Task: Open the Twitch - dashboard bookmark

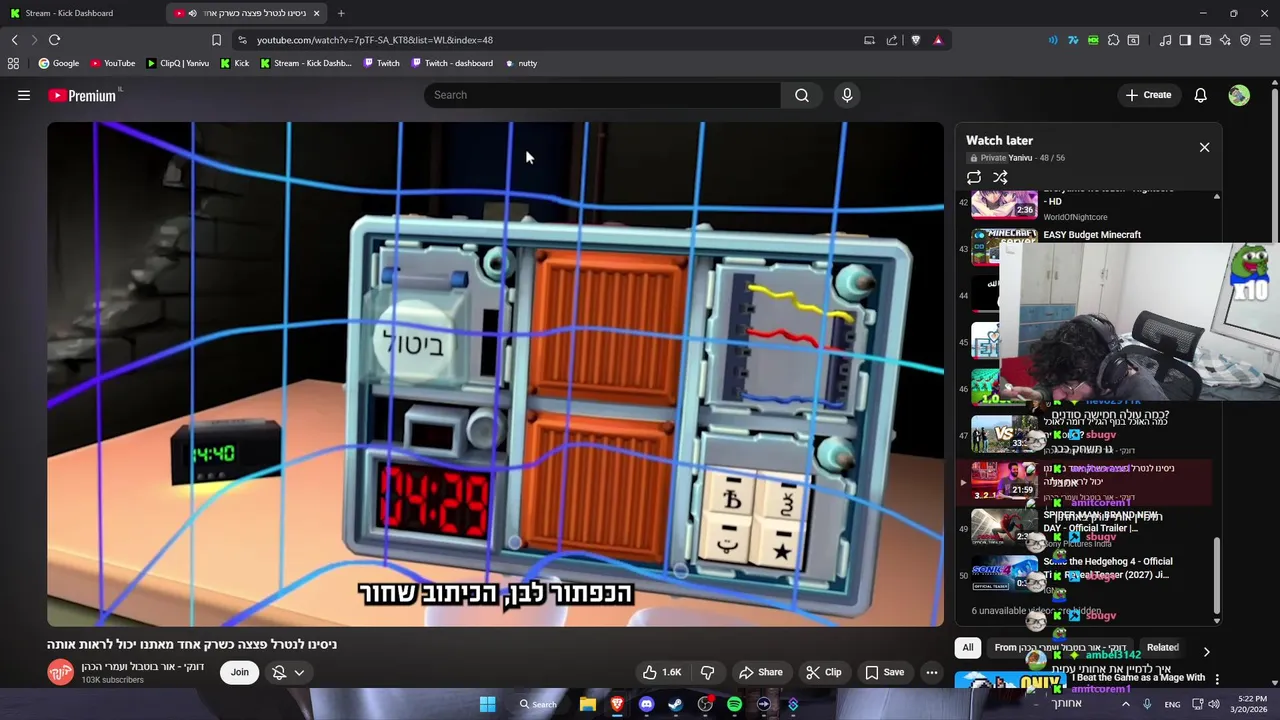Action: [452, 63]
